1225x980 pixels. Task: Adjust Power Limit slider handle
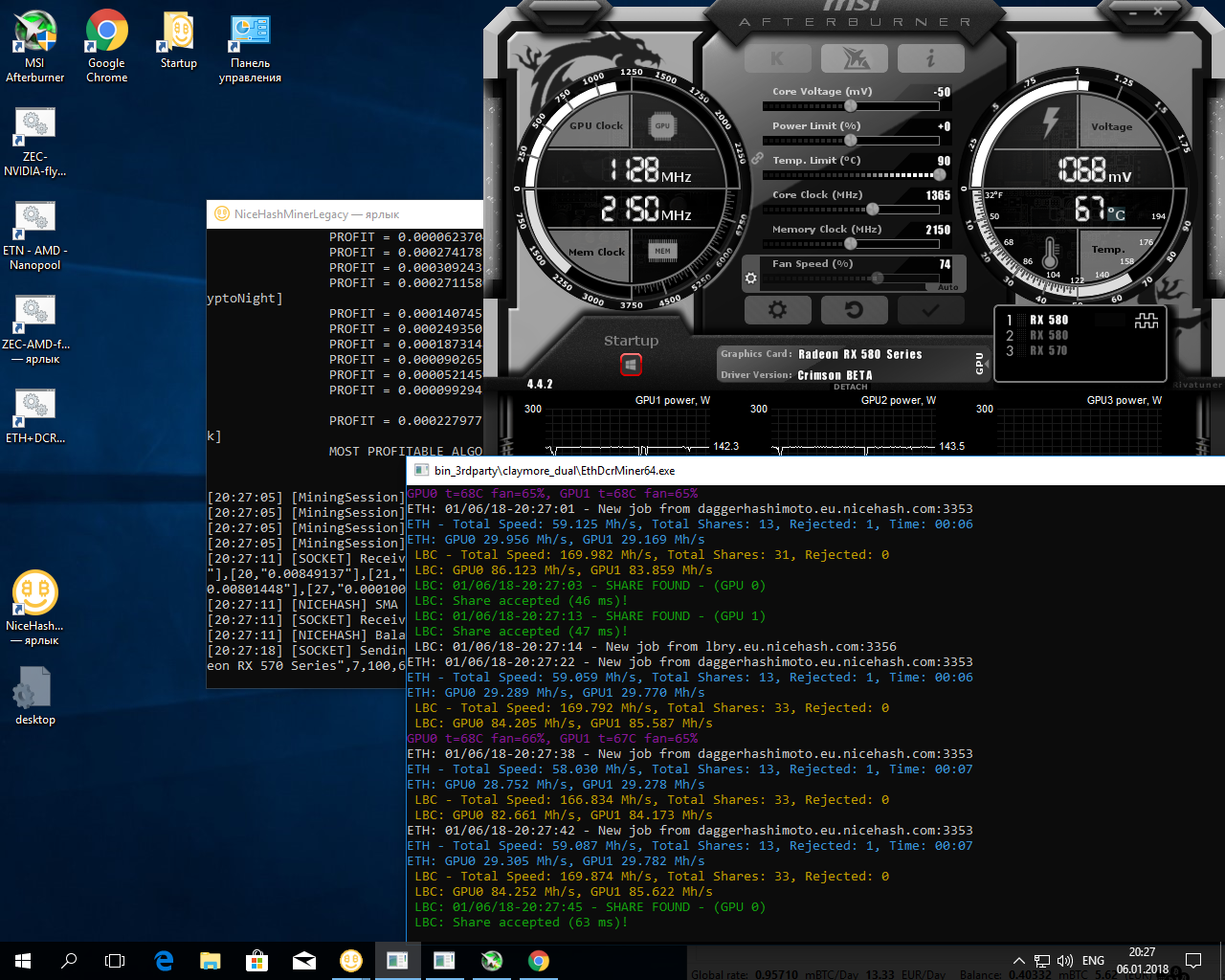coord(850,140)
